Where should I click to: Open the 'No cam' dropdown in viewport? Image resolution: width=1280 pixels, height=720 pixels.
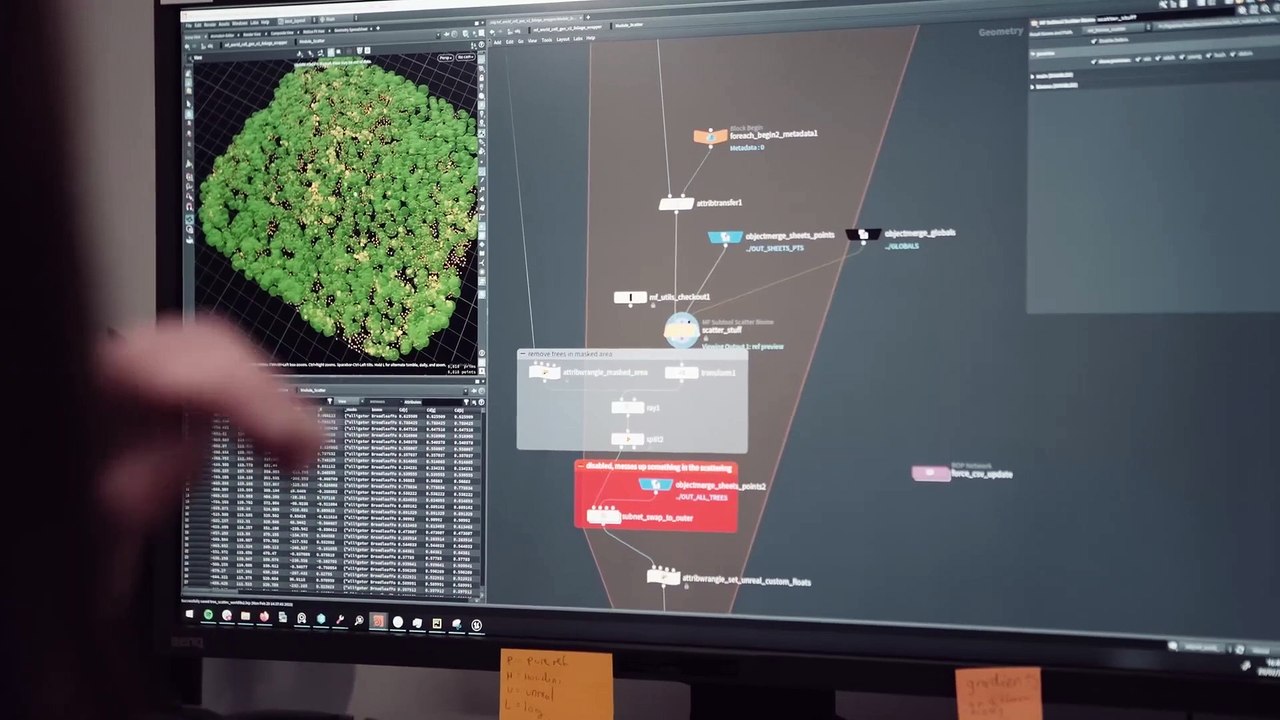[x=466, y=58]
